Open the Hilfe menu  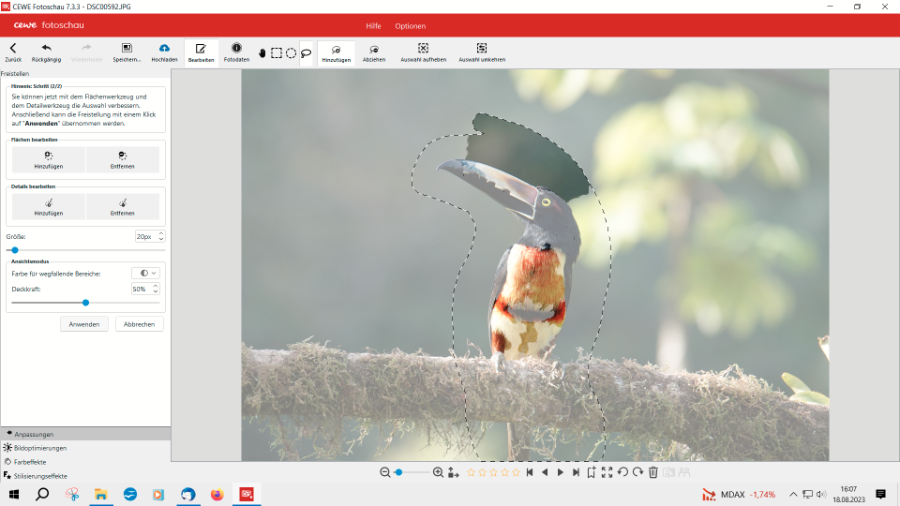tap(373, 26)
